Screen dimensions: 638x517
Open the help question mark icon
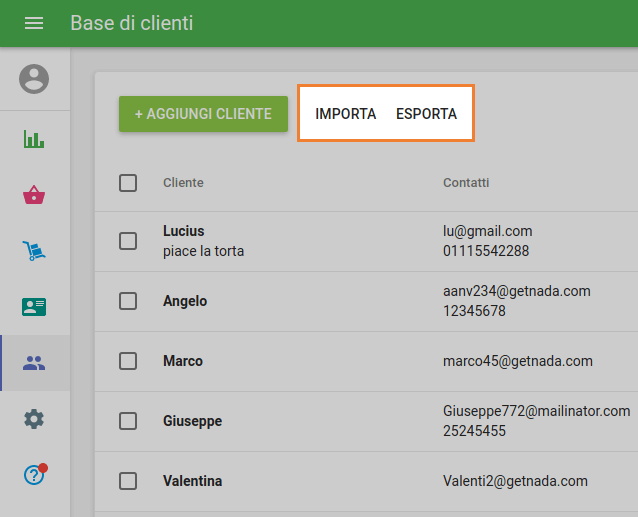[x=34, y=475]
